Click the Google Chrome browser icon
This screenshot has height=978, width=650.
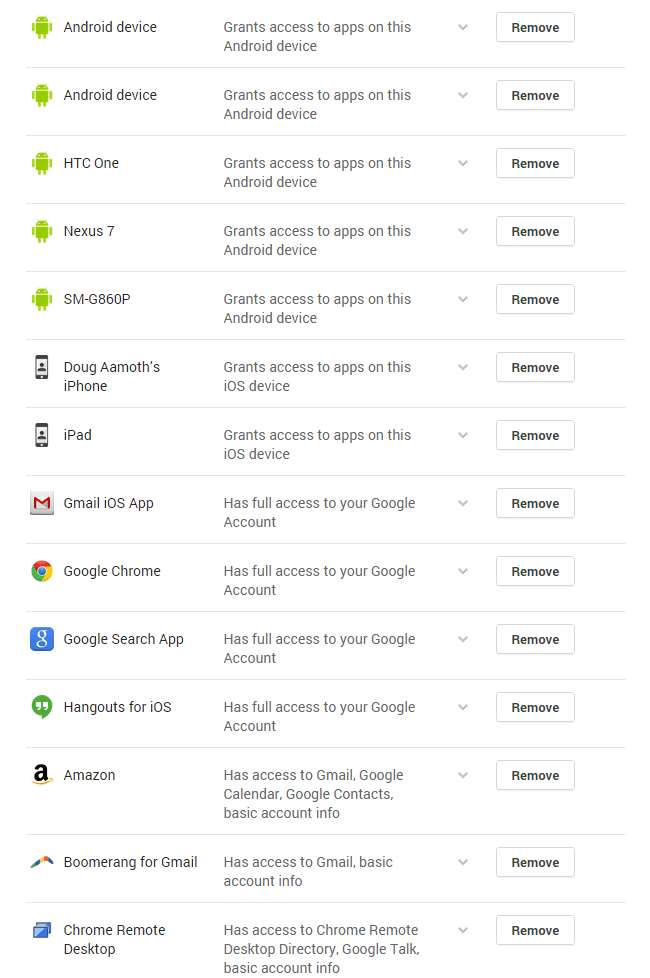click(41, 571)
